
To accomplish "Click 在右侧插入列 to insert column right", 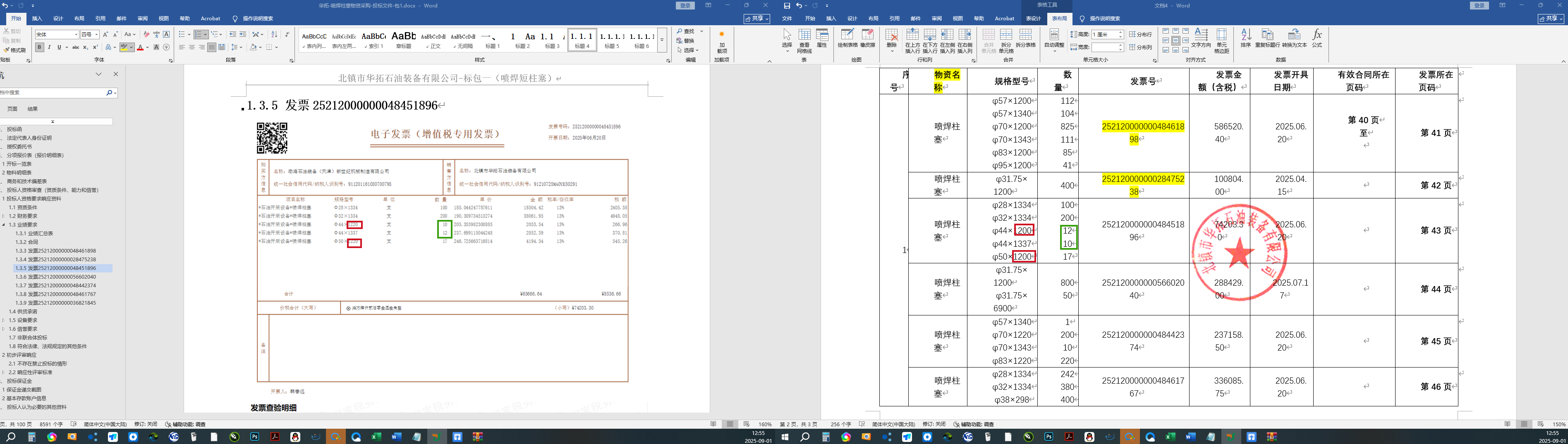I will [965, 41].
